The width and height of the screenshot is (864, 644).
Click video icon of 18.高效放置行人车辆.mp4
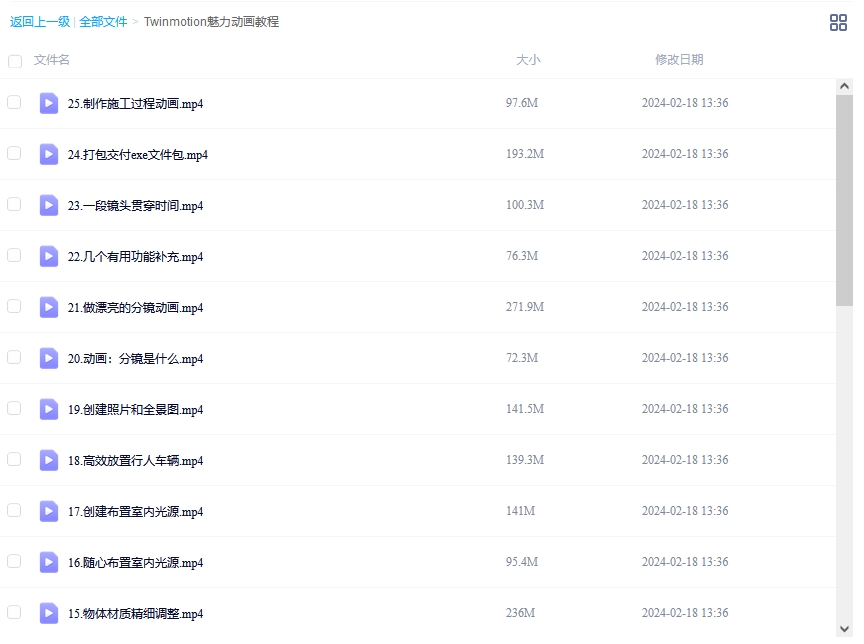(x=48, y=460)
